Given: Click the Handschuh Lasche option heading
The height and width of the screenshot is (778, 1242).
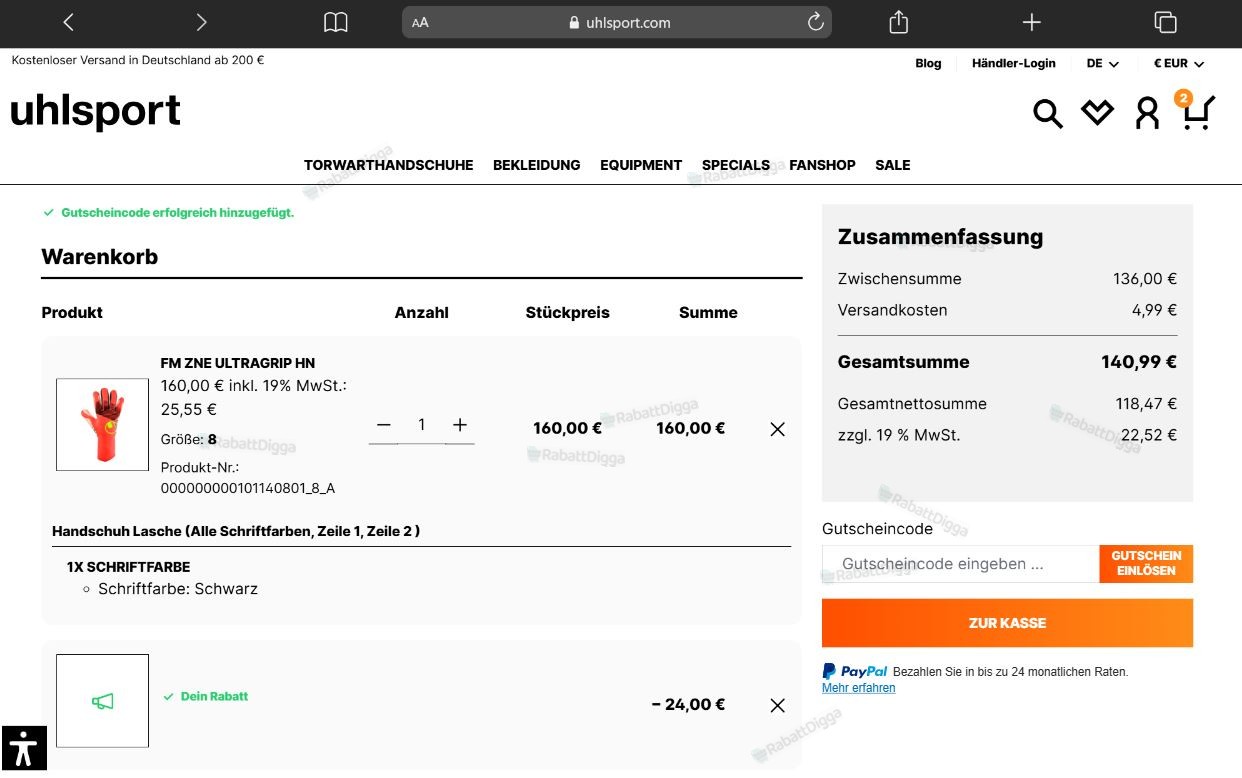Looking at the screenshot, I should click(236, 531).
